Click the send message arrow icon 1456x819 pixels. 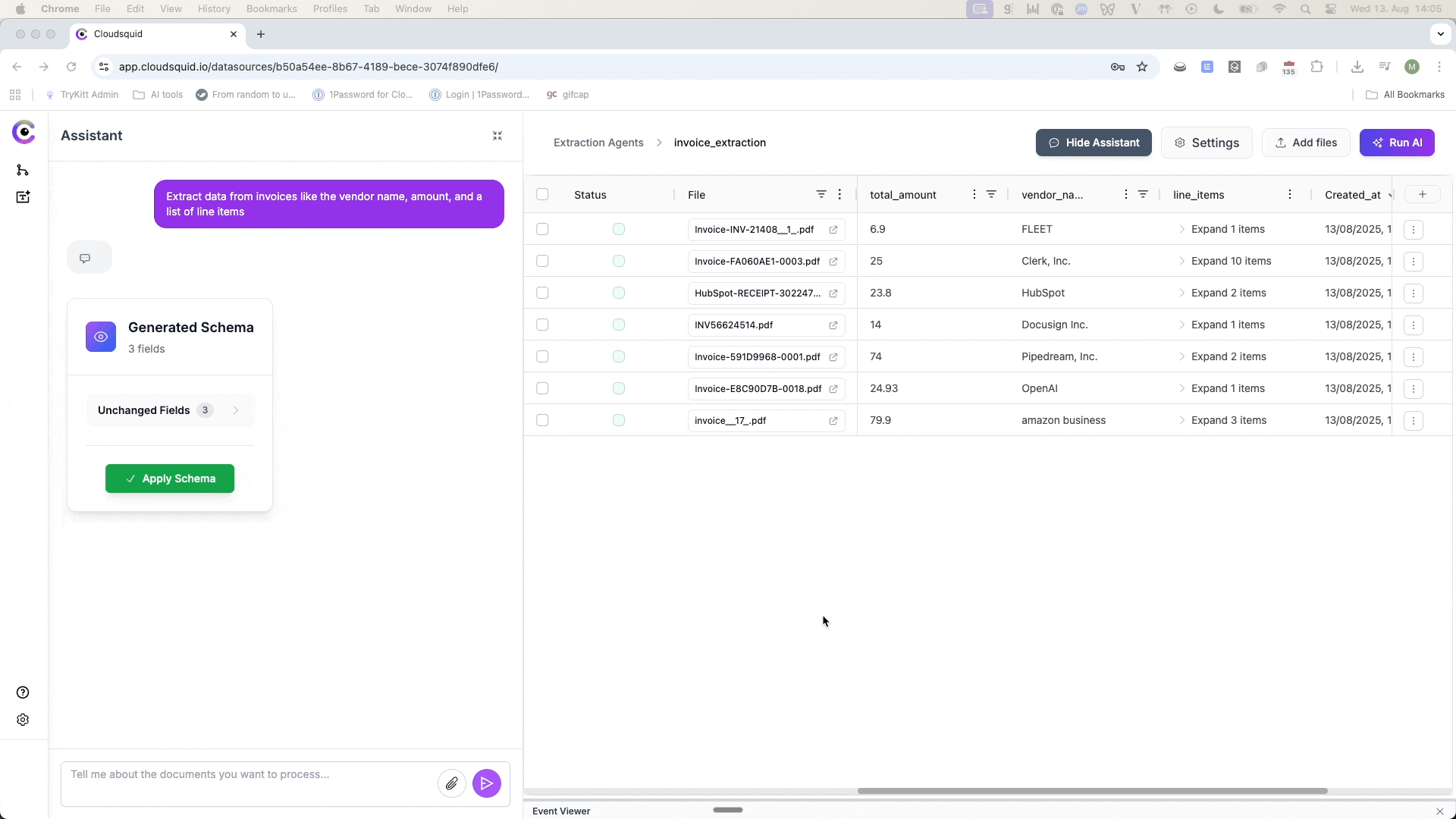coord(486,783)
